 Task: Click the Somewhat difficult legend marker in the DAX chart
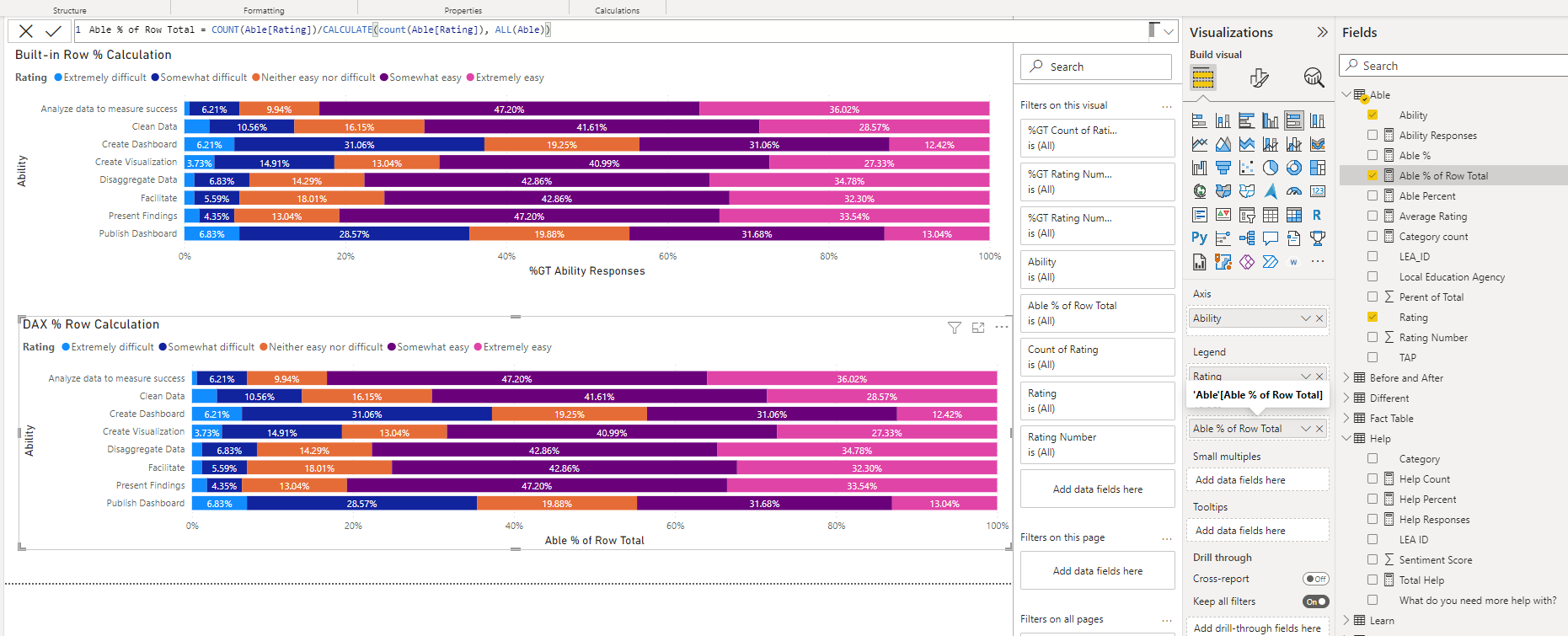tap(163, 347)
